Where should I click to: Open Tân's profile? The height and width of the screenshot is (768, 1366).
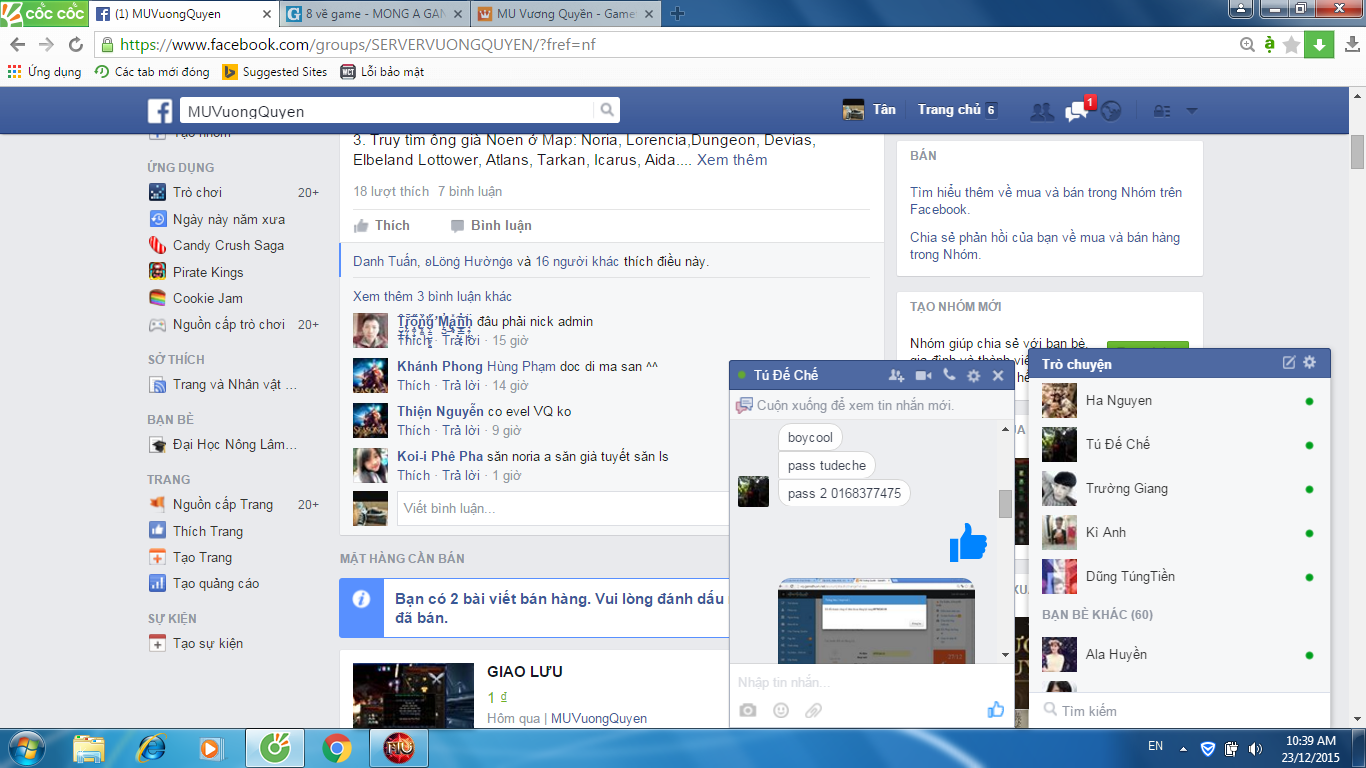click(869, 110)
